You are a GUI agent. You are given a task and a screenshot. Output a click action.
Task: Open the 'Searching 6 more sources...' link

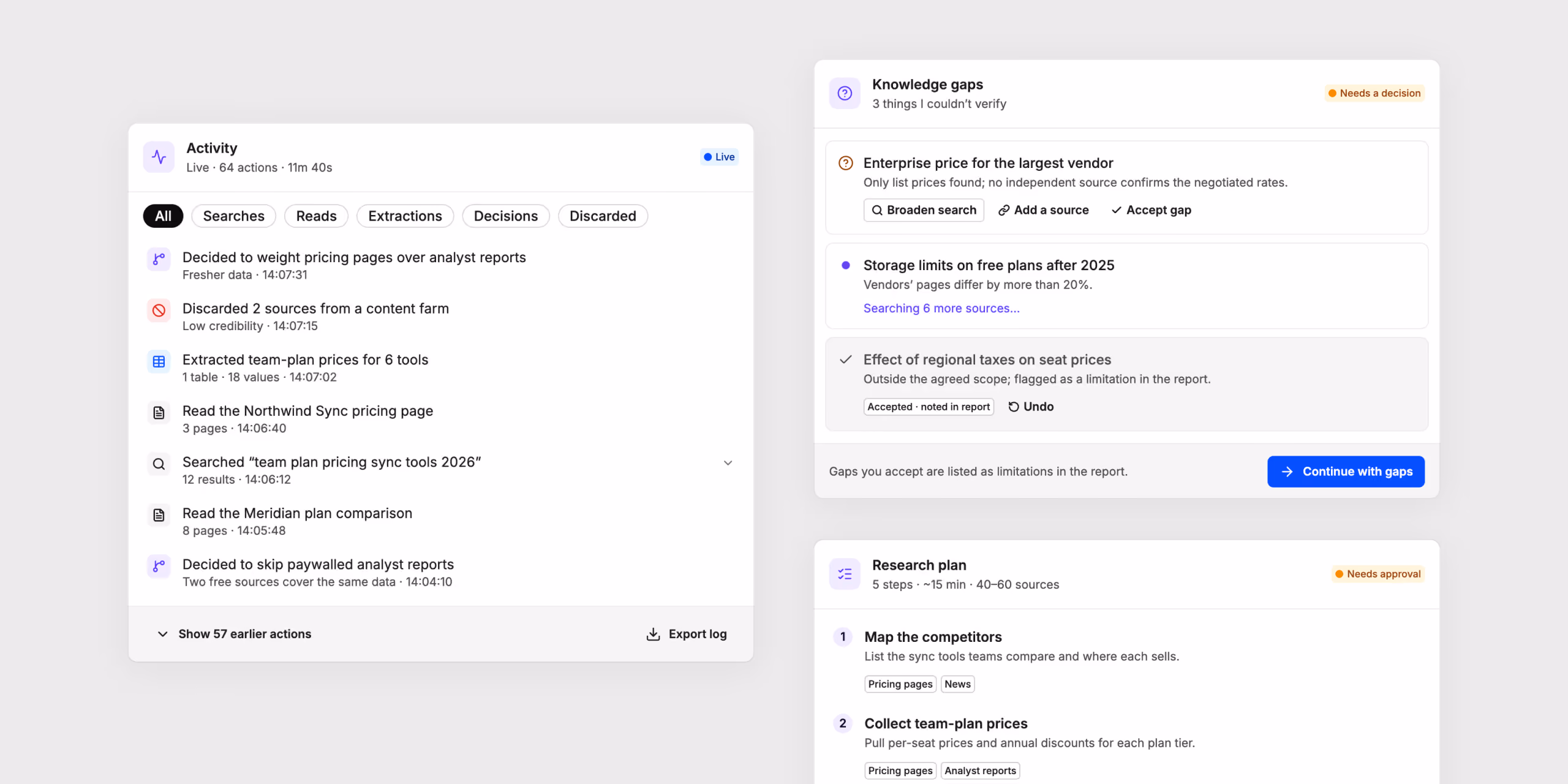(941, 308)
